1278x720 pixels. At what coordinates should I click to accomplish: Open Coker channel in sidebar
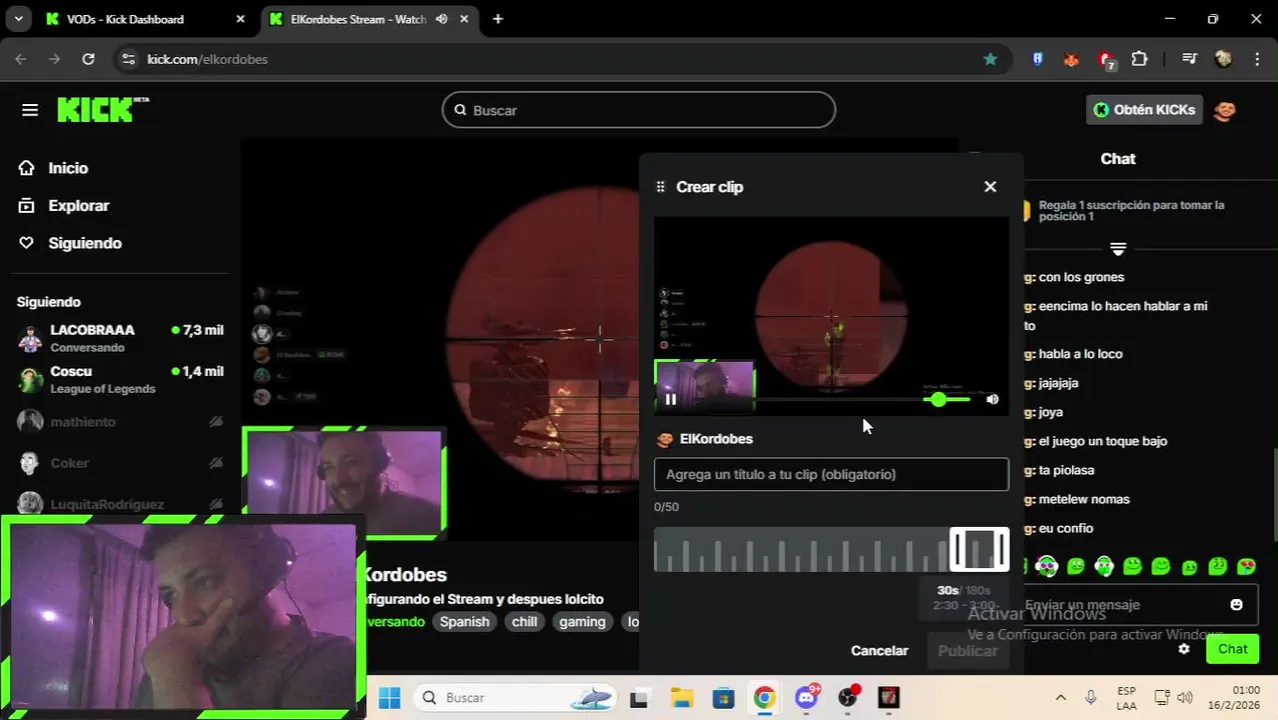tap(120, 463)
